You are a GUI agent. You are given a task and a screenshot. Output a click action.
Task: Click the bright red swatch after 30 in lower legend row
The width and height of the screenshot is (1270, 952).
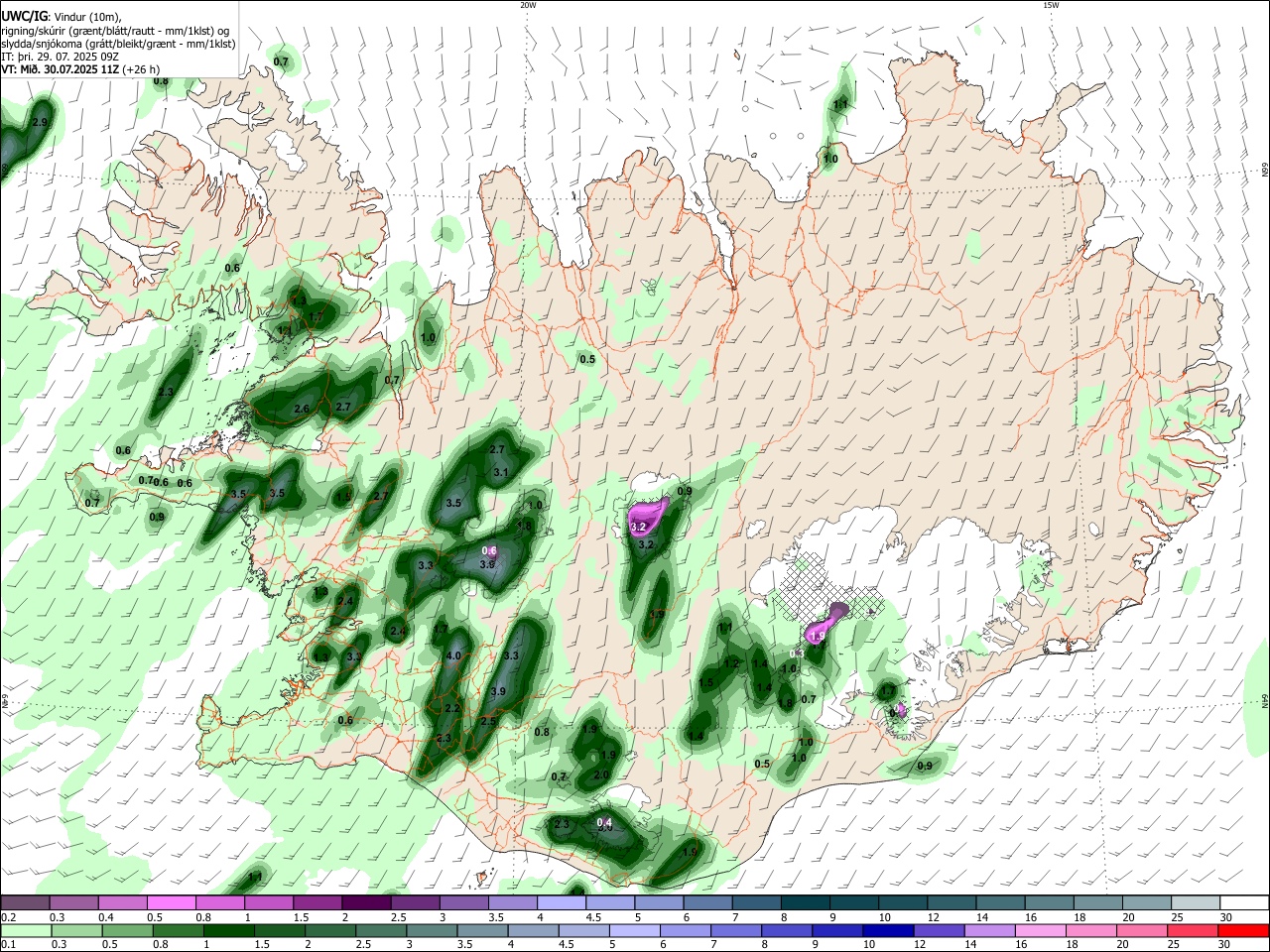(1244, 930)
